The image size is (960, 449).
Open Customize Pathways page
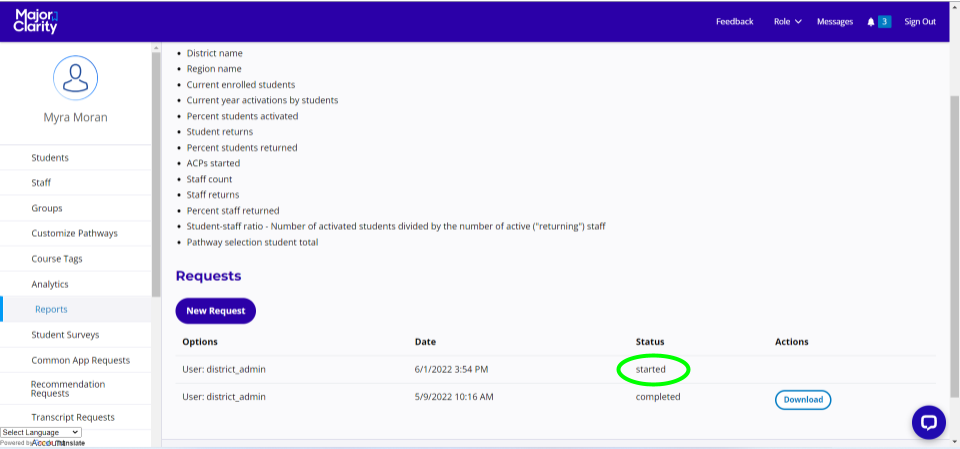(74, 233)
